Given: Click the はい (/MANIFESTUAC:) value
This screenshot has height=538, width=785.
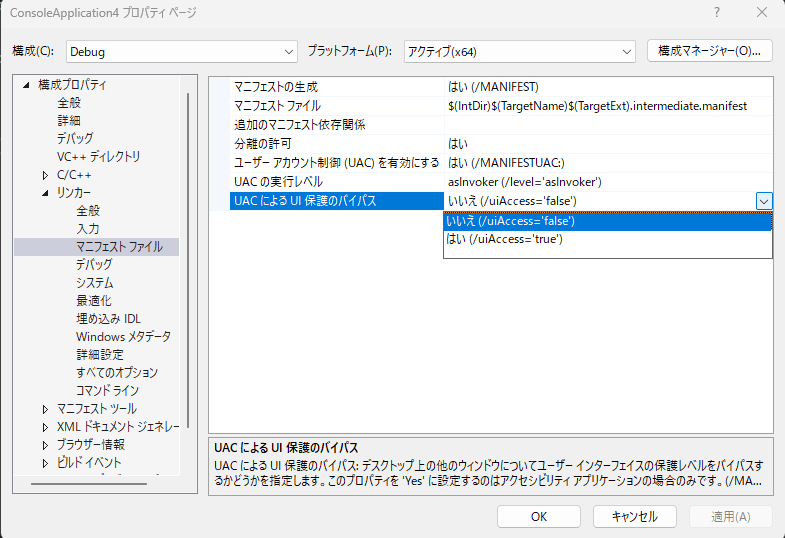Looking at the screenshot, I should click(506, 163).
